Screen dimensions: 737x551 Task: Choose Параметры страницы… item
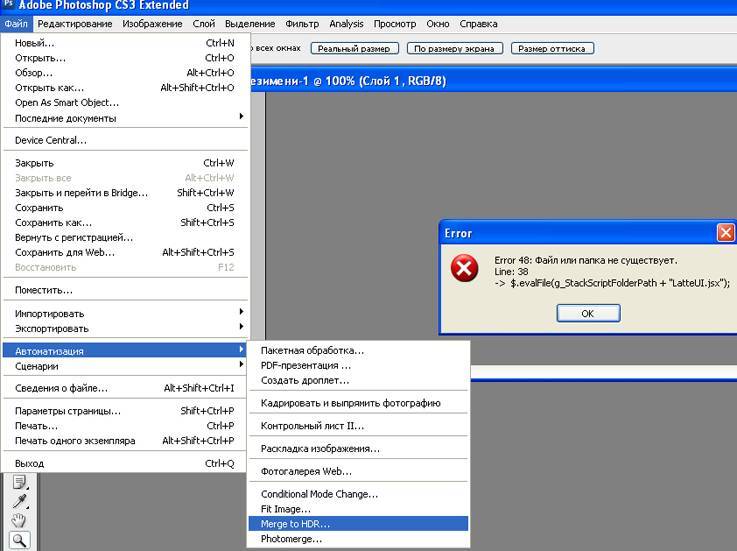click(x=125, y=411)
